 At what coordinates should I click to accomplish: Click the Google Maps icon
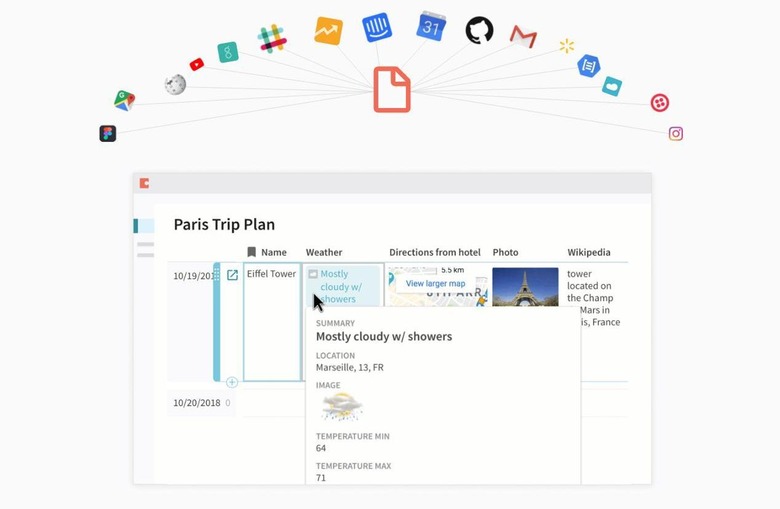(124, 100)
